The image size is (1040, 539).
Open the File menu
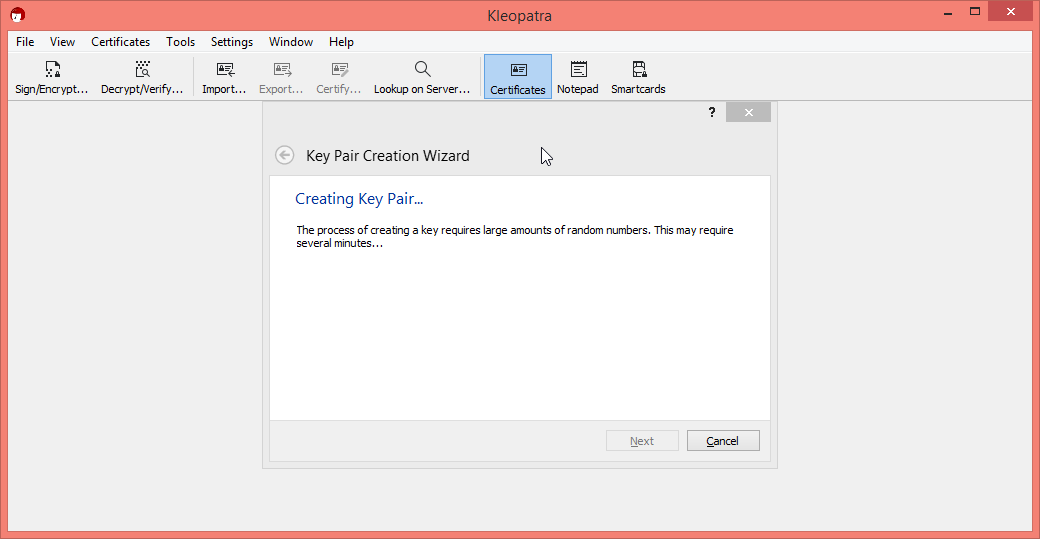25,42
